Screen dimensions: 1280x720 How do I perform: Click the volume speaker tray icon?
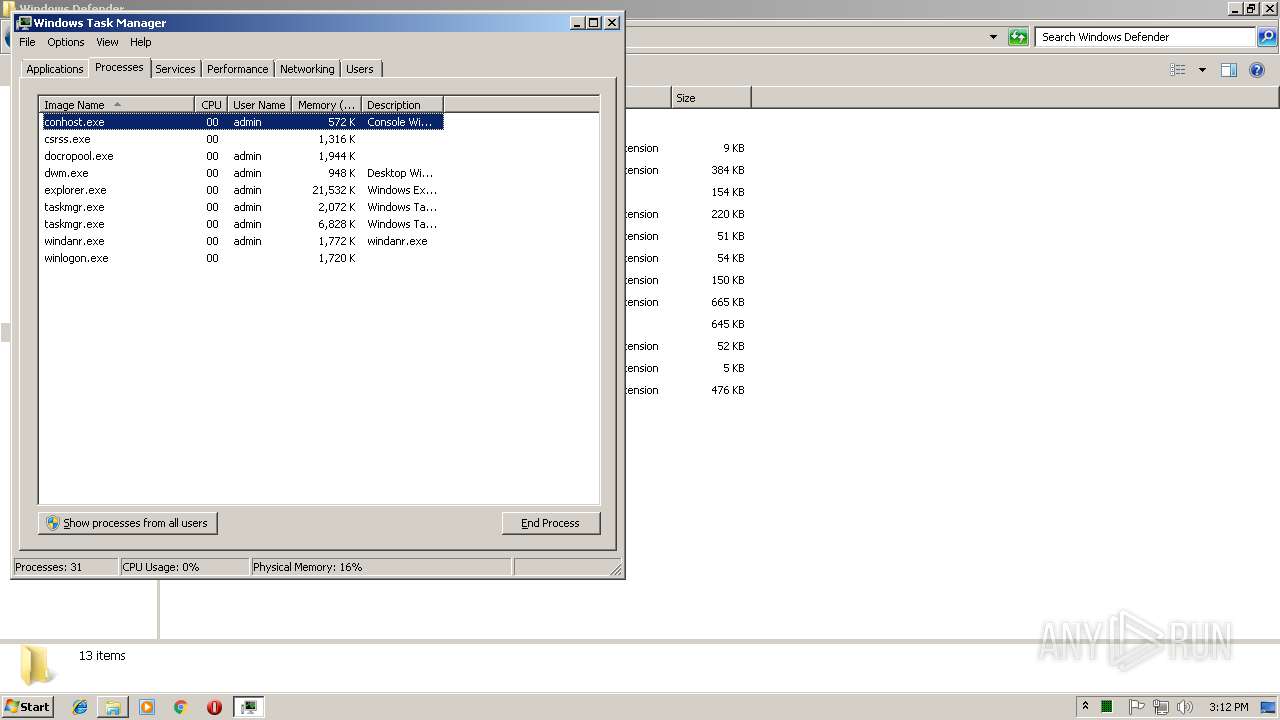pyautogui.click(x=1186, y=707)
